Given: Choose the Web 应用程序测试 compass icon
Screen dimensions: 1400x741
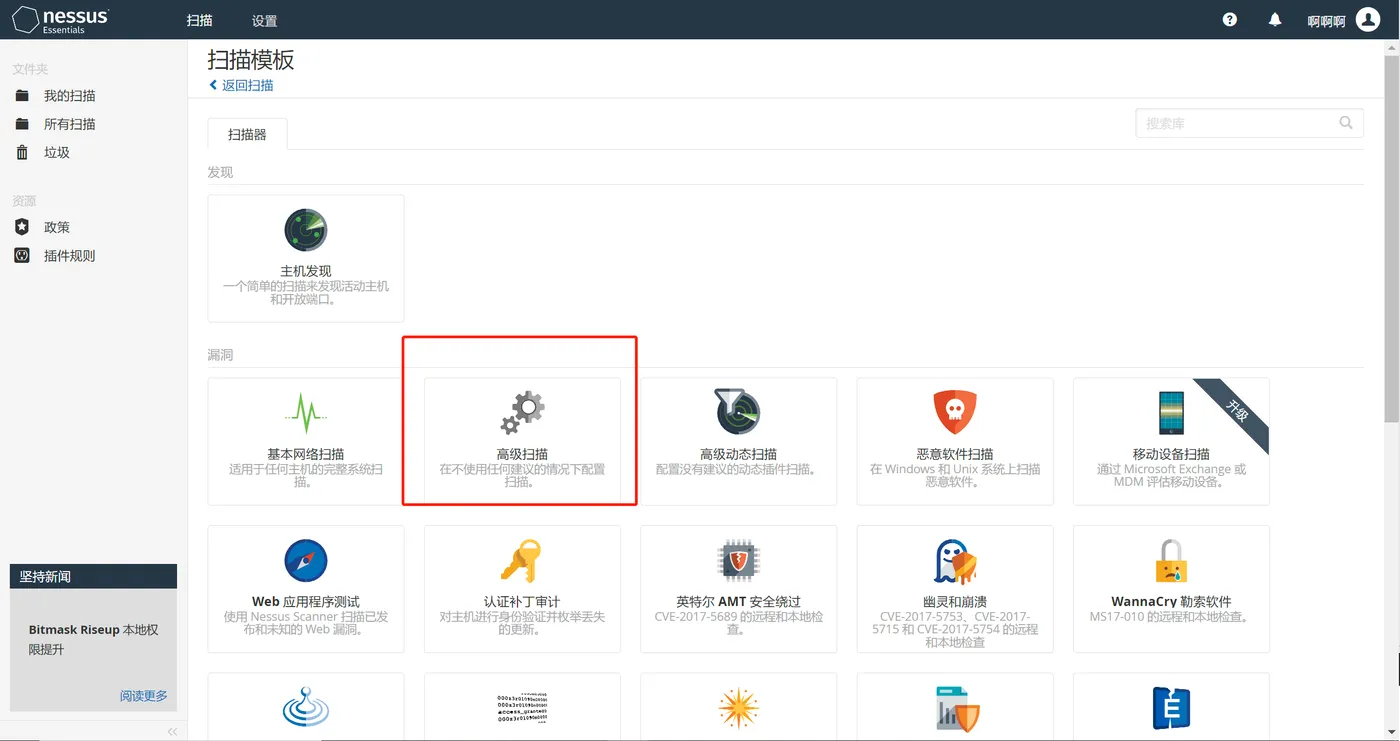Looking at the screenshot, I should pos(306,560).
